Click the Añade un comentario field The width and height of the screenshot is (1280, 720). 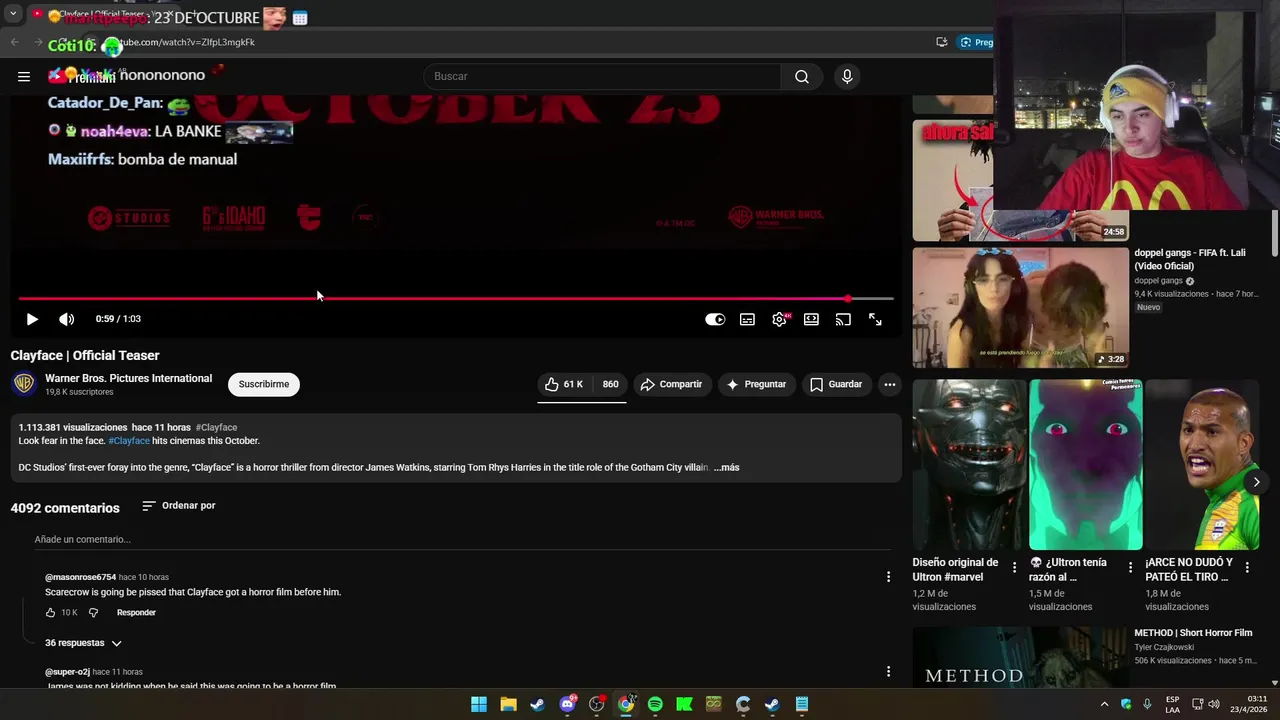pos(462,540)
